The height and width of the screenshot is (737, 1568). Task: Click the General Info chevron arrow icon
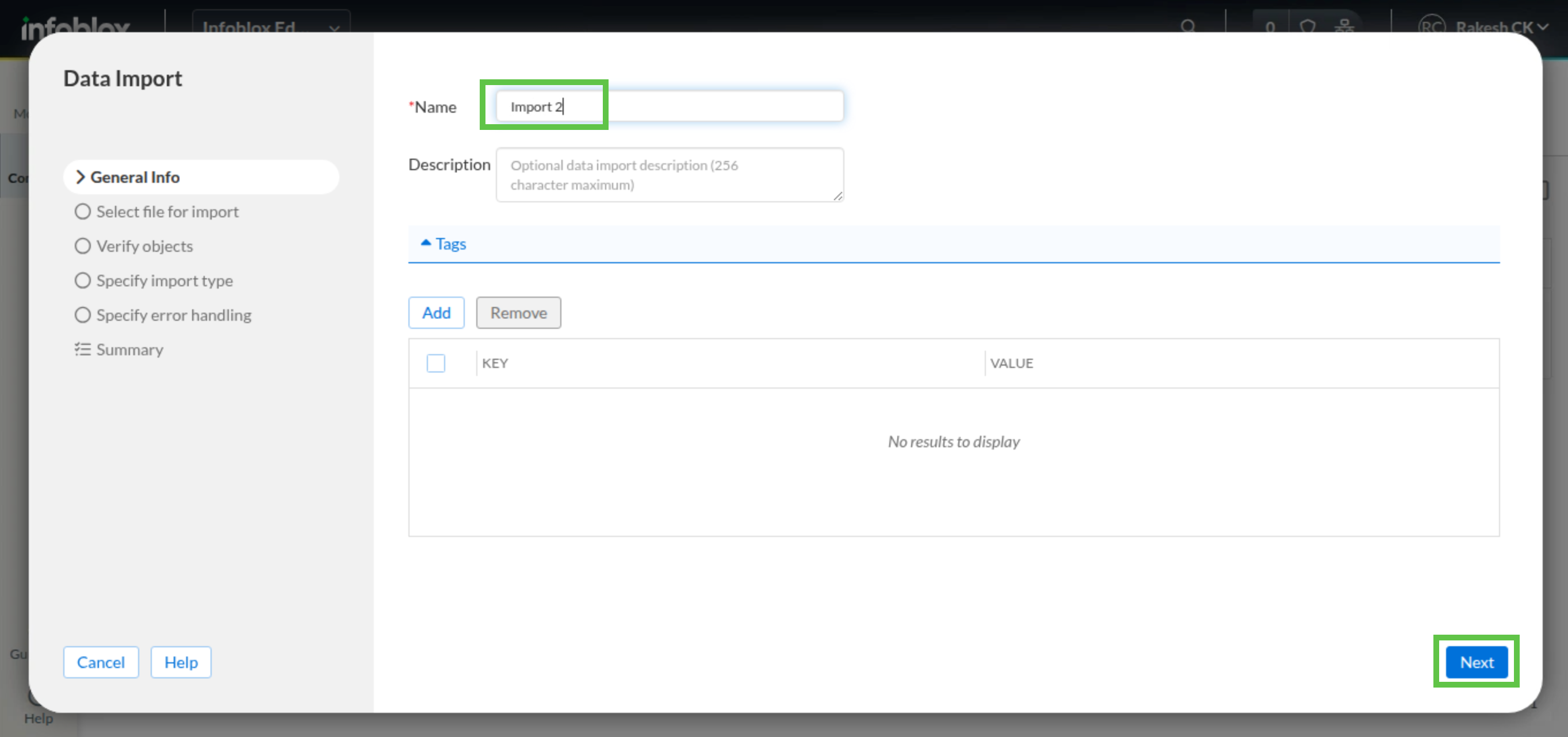coord(80,177)
